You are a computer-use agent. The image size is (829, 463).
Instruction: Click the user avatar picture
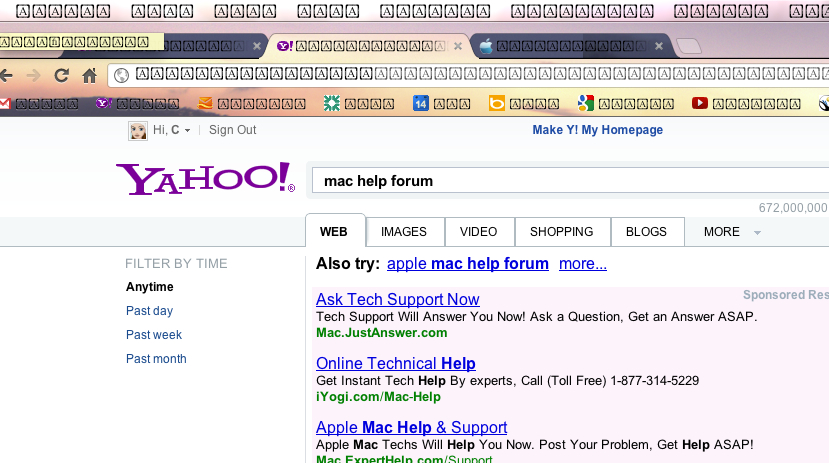click(137, 131)
